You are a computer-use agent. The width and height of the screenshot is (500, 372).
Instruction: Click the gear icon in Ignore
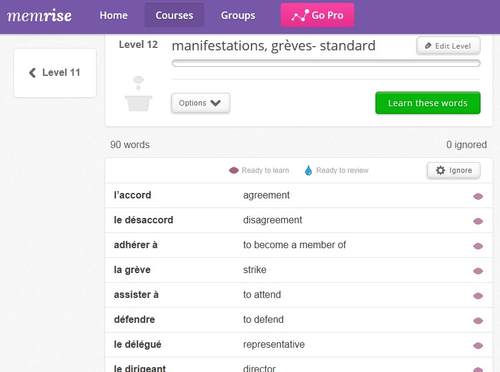(440, 170)
